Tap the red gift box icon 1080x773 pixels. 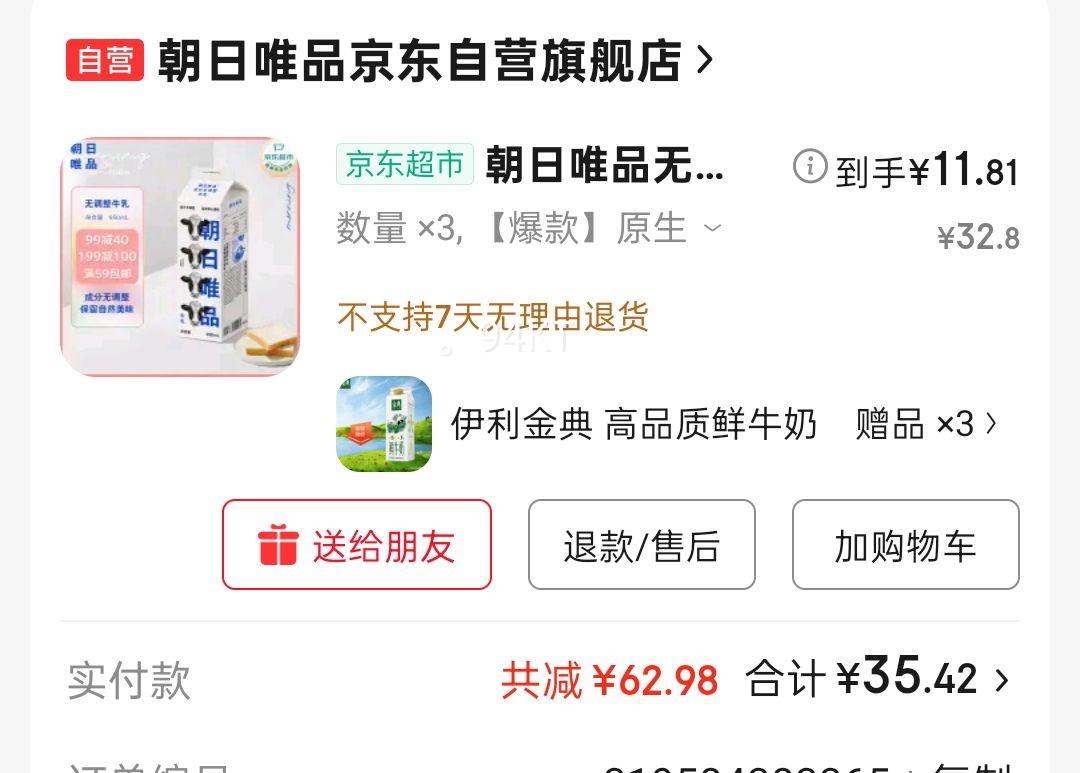click(x=278, y=545)
